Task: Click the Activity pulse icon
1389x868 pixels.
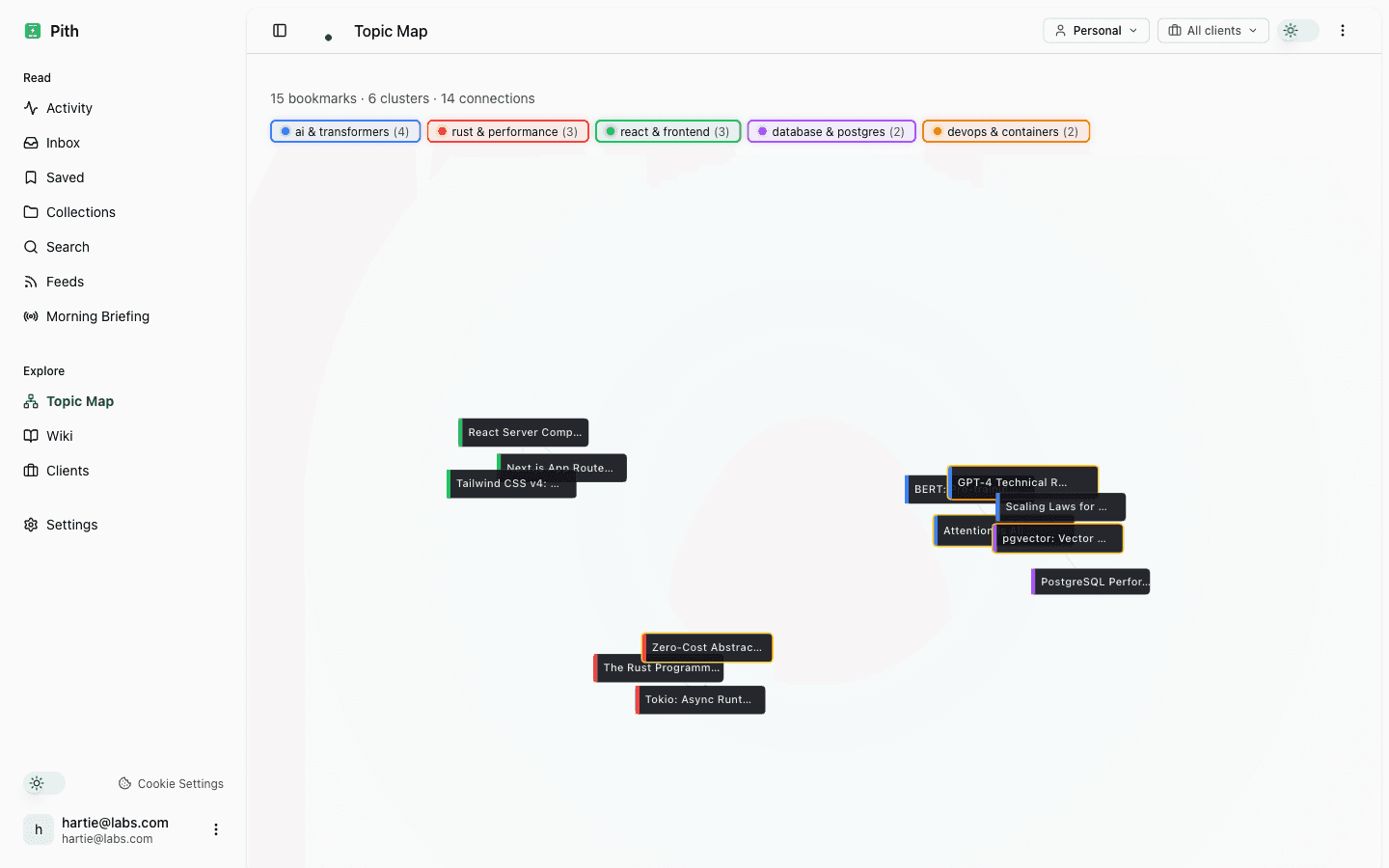Action: click(31, 108)
